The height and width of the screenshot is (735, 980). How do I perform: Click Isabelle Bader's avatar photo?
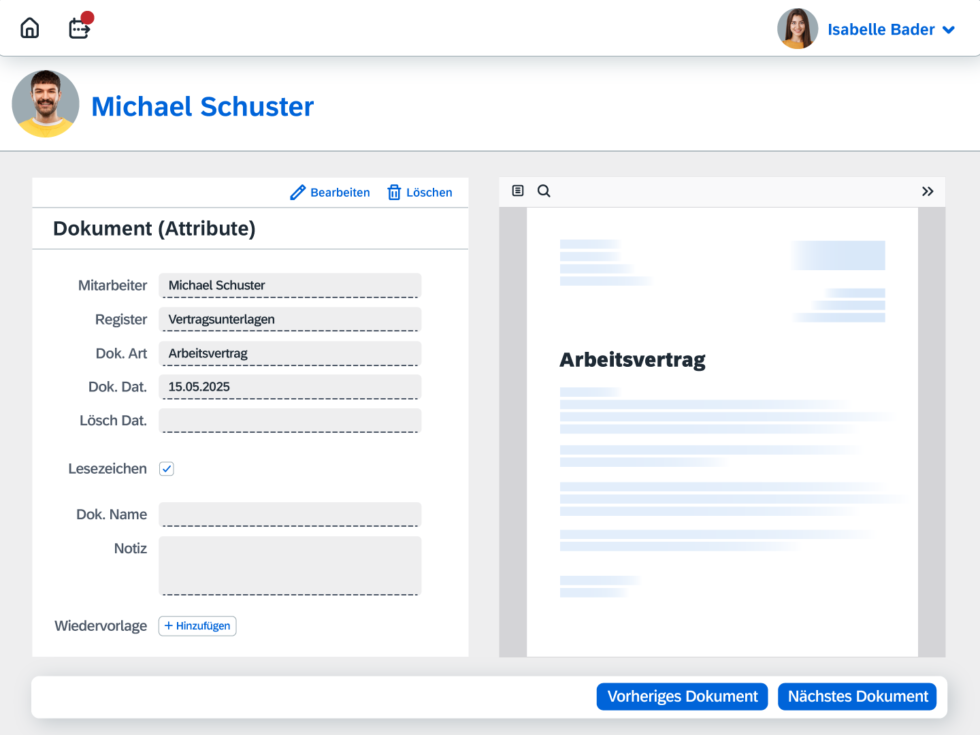click(797, 29)
